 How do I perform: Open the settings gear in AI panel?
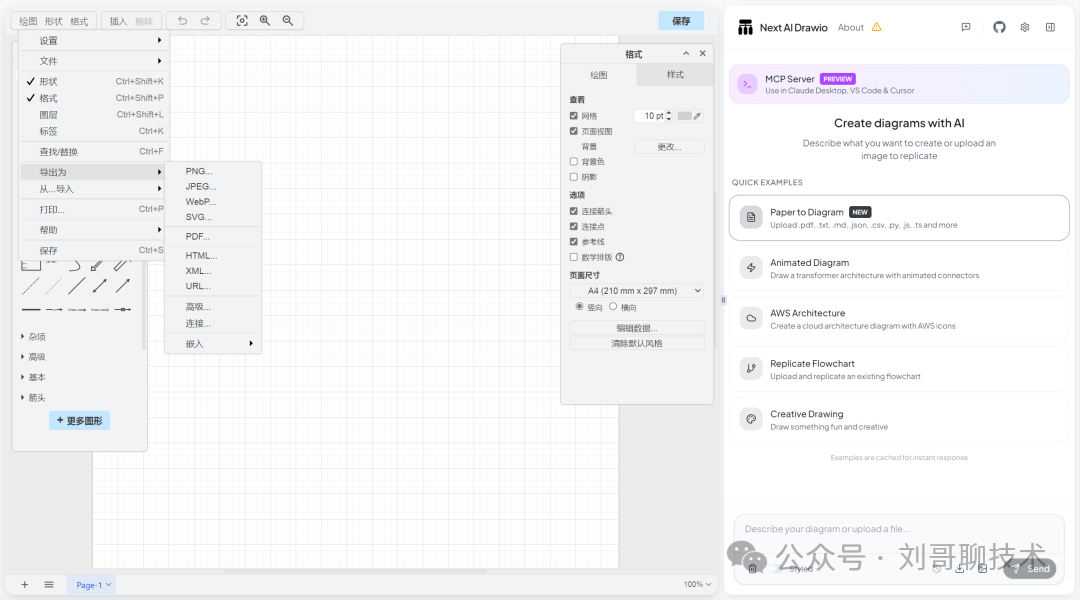1025,27
